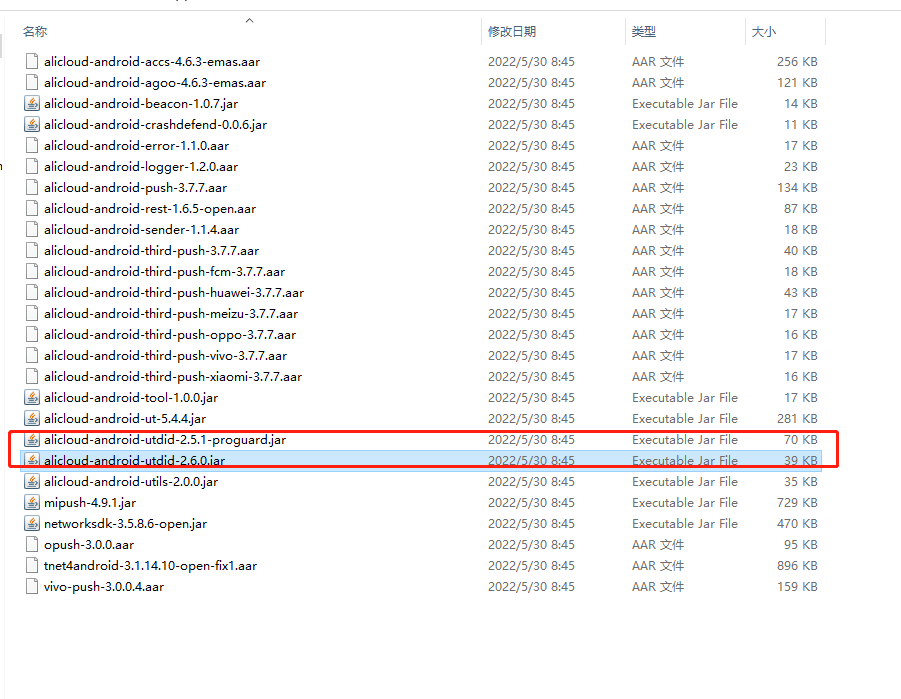This screenshot has width=901, height=699.
Task: Click the file icon of tnet4android-3.1.14.10-open-fix1.aar
Action: [32, 565]
